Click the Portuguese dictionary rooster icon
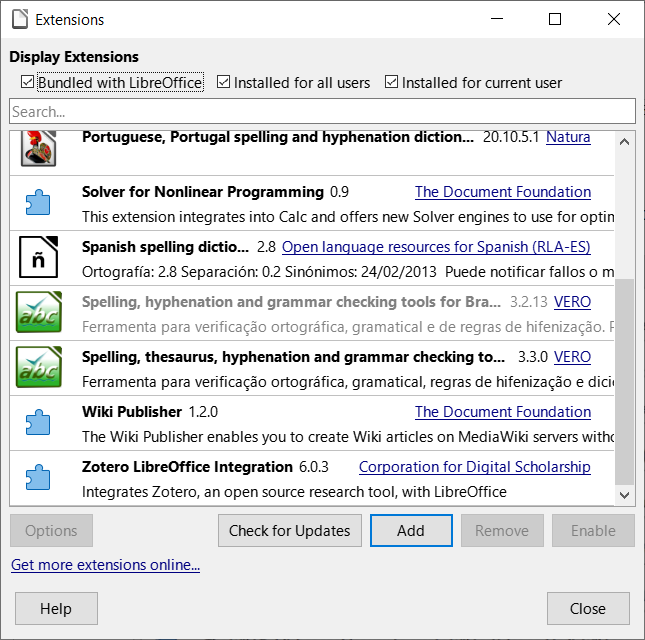This screenshot has width=645, height=640. (38, 148)
